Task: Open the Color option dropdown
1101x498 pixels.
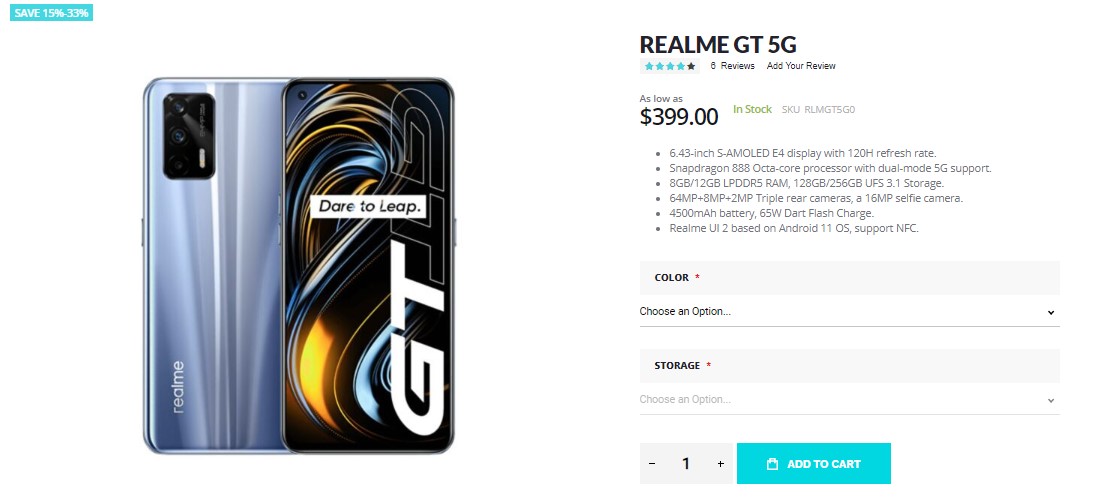Action: (849, 311)
